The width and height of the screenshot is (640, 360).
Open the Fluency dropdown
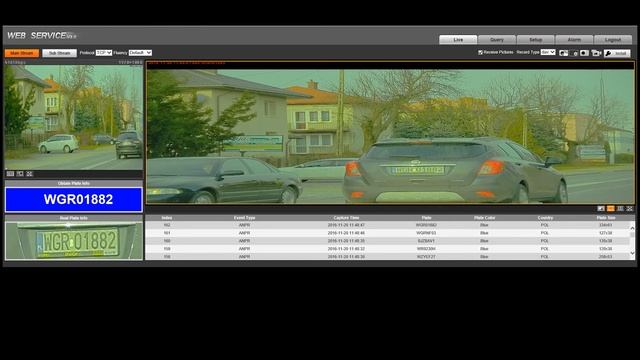[x=140, y=53]
